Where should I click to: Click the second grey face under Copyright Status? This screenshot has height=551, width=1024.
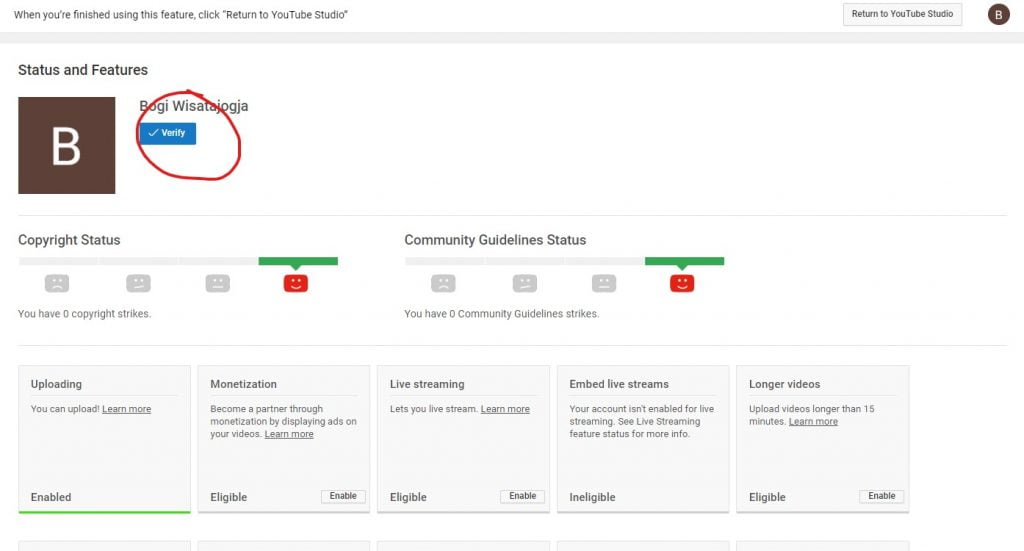[138, 283]
